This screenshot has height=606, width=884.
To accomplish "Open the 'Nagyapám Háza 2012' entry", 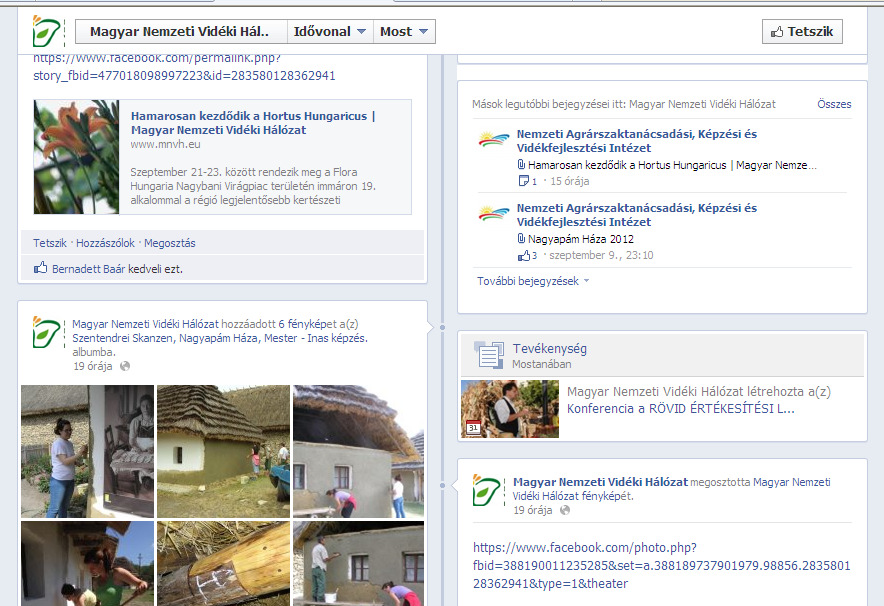I will point(581,239).
